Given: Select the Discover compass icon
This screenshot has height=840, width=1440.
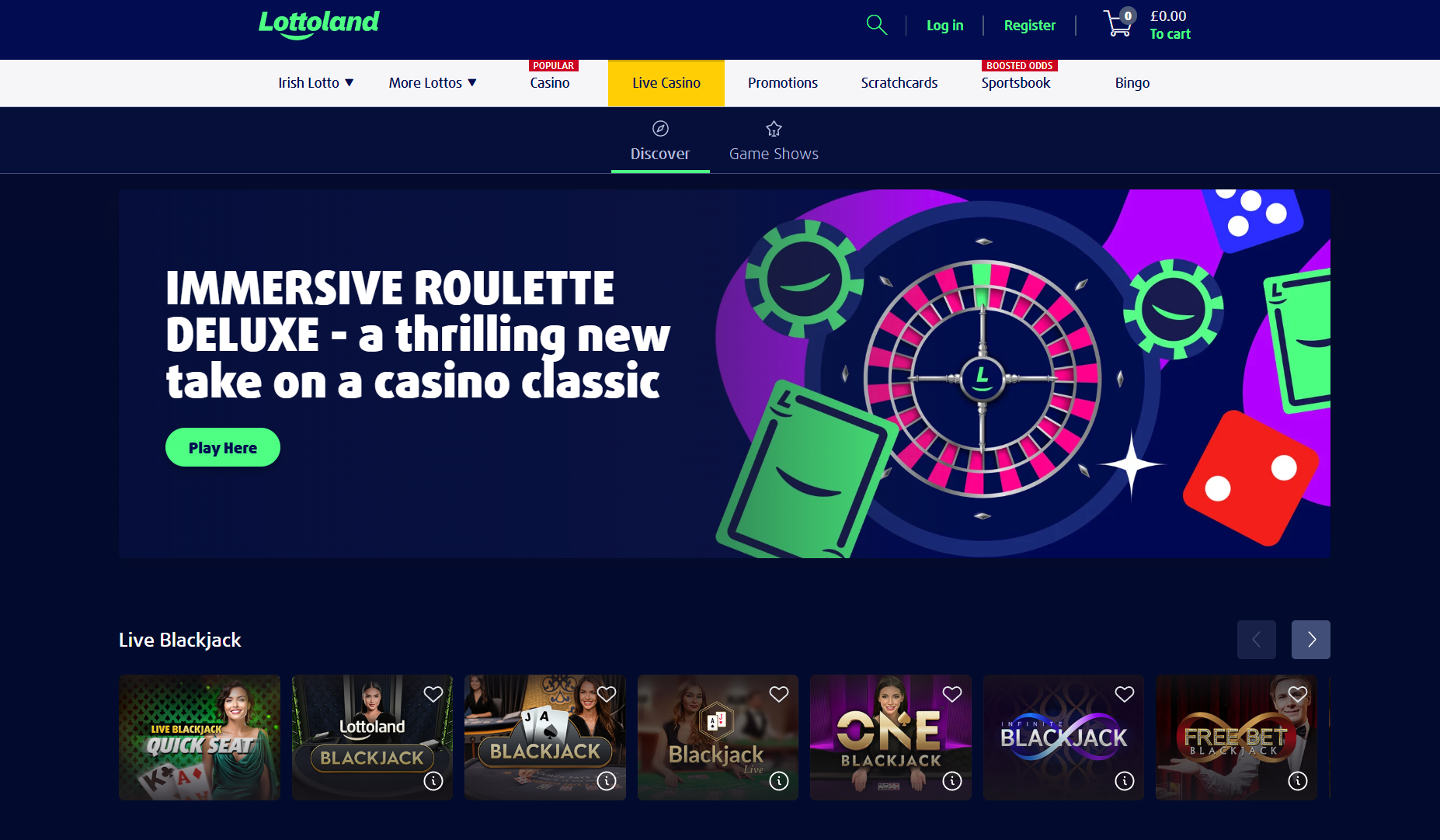Looking at the screenshot, I should [x=660, y=129].
